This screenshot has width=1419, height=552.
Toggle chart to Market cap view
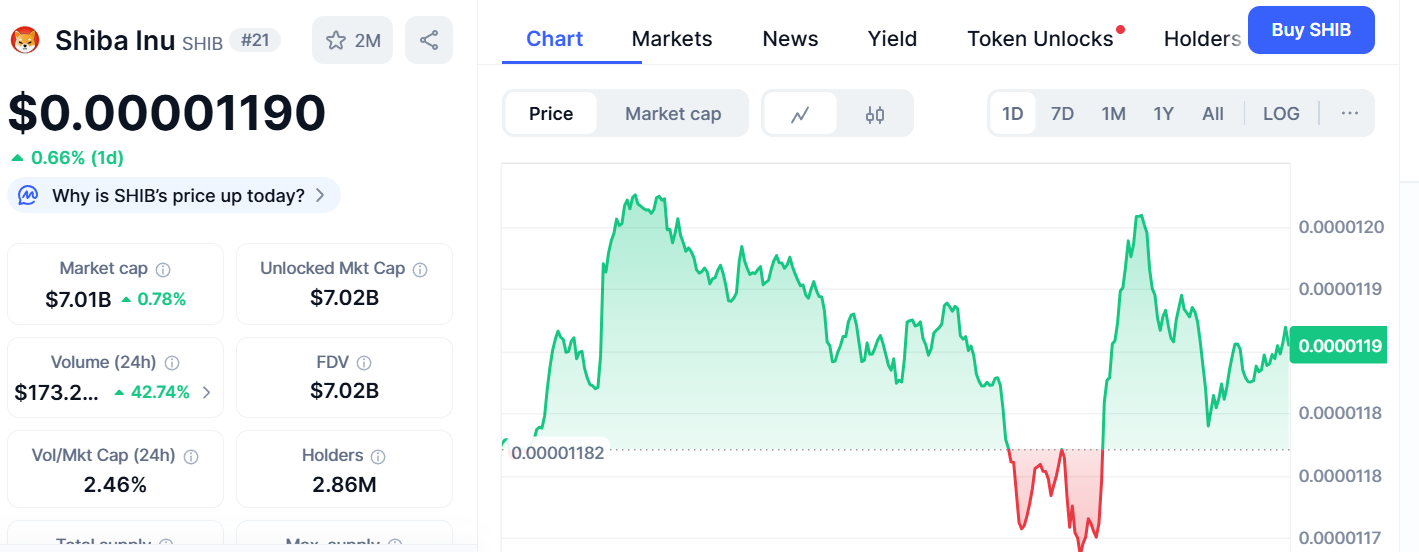(x=673, y=114)
